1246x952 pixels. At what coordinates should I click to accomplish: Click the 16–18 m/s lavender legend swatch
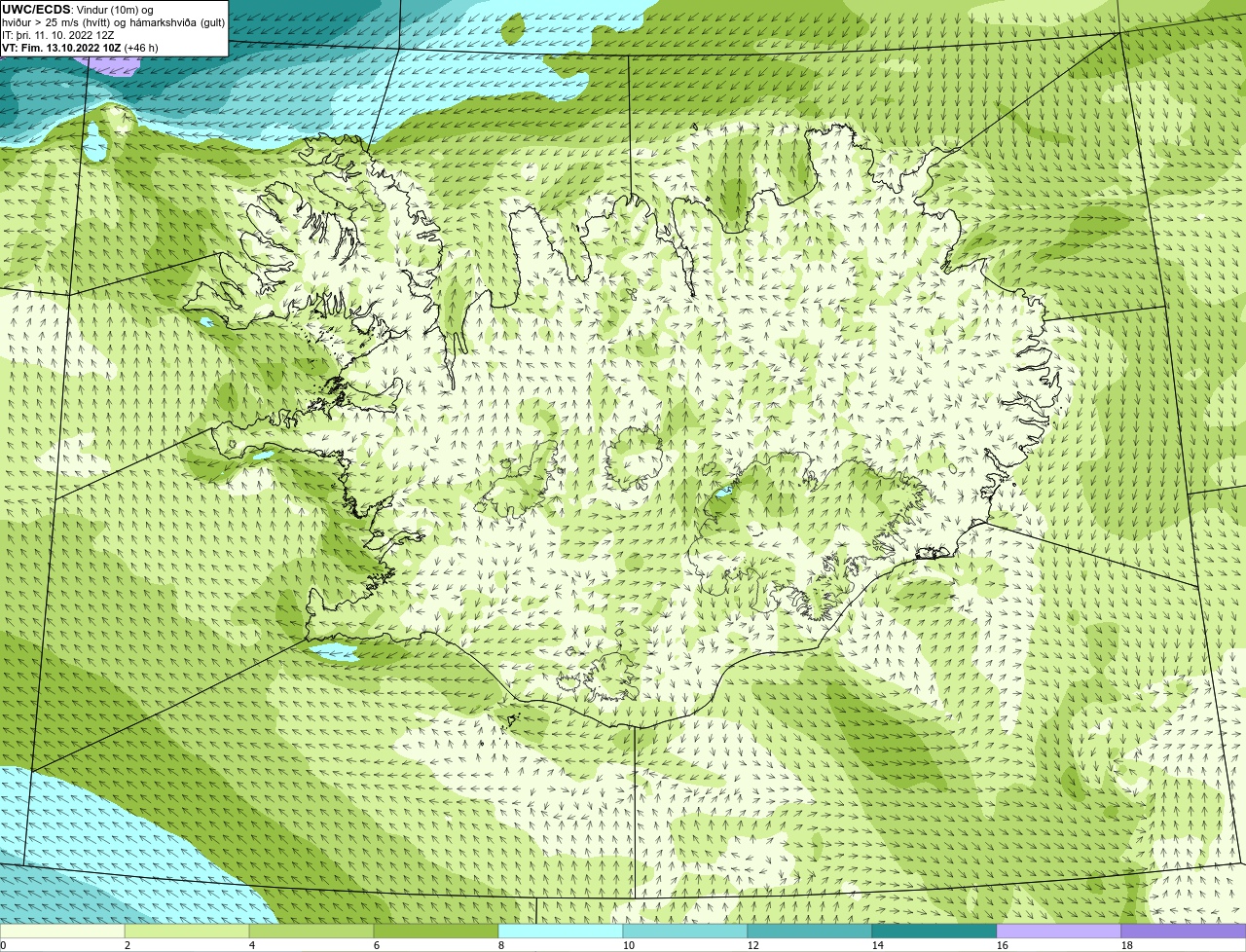click(x=1059, y=932)
